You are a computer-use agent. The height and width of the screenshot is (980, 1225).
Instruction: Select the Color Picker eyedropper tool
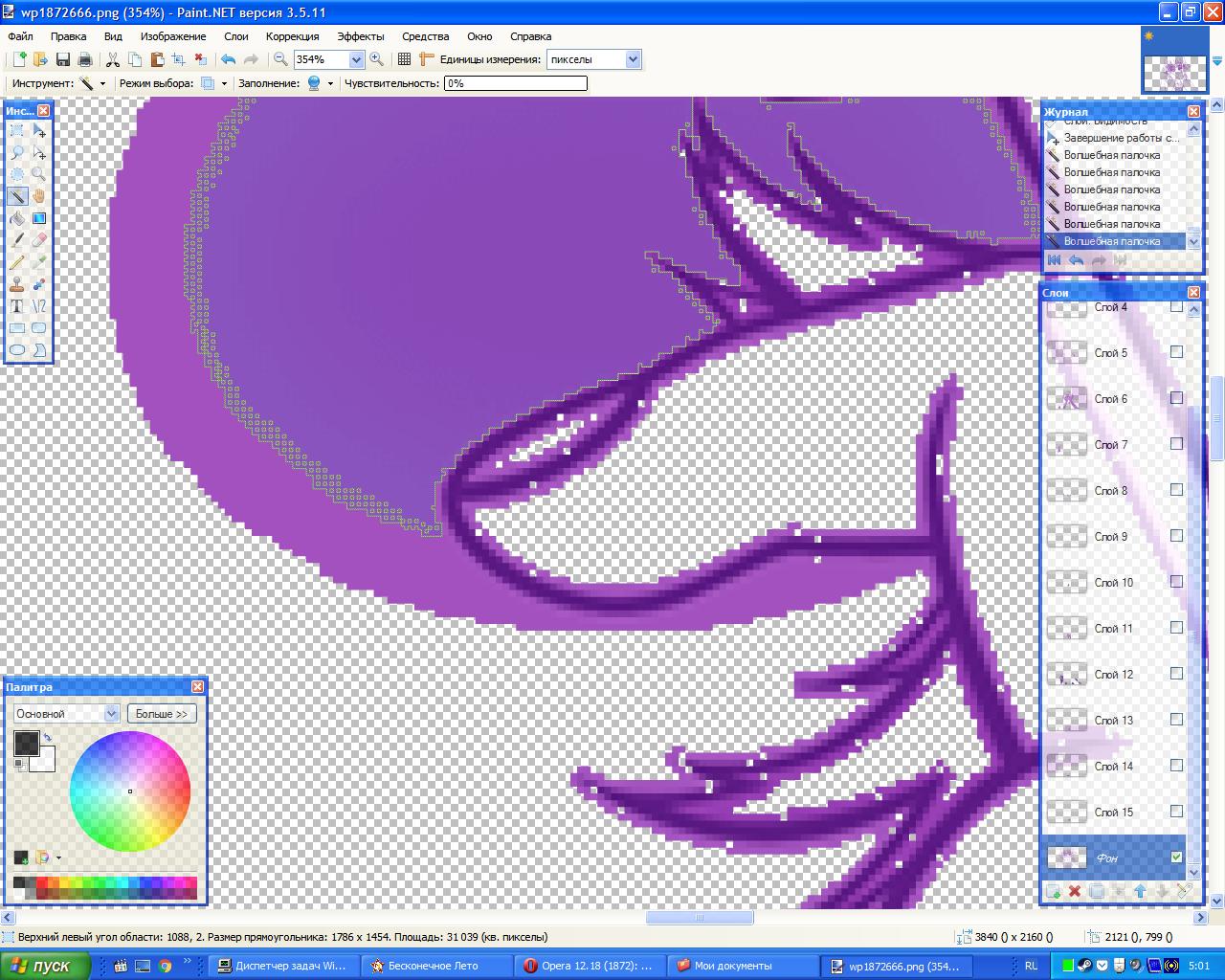coord(39,263)
